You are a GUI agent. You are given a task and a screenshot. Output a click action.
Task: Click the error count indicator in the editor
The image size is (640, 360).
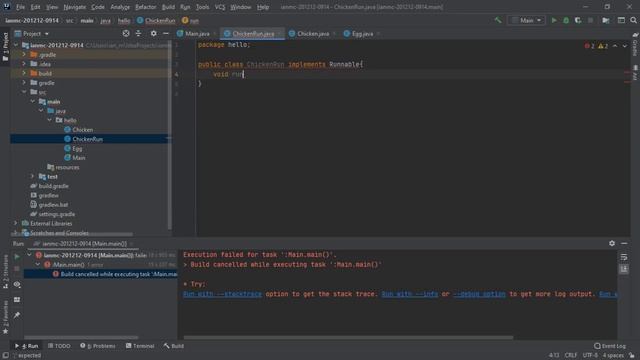589,46
